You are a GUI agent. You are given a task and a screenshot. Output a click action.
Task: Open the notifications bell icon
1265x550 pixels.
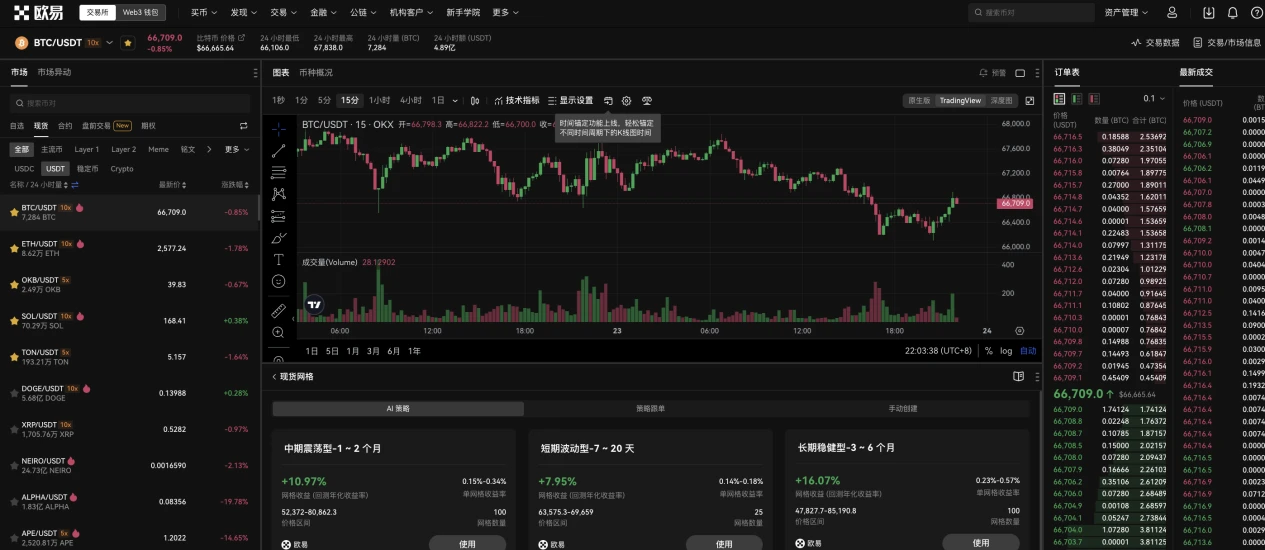pos(1232,13)
